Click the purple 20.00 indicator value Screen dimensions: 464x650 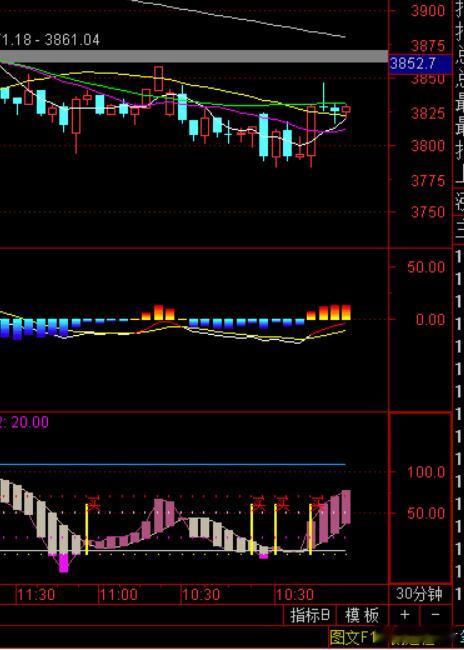30,422
